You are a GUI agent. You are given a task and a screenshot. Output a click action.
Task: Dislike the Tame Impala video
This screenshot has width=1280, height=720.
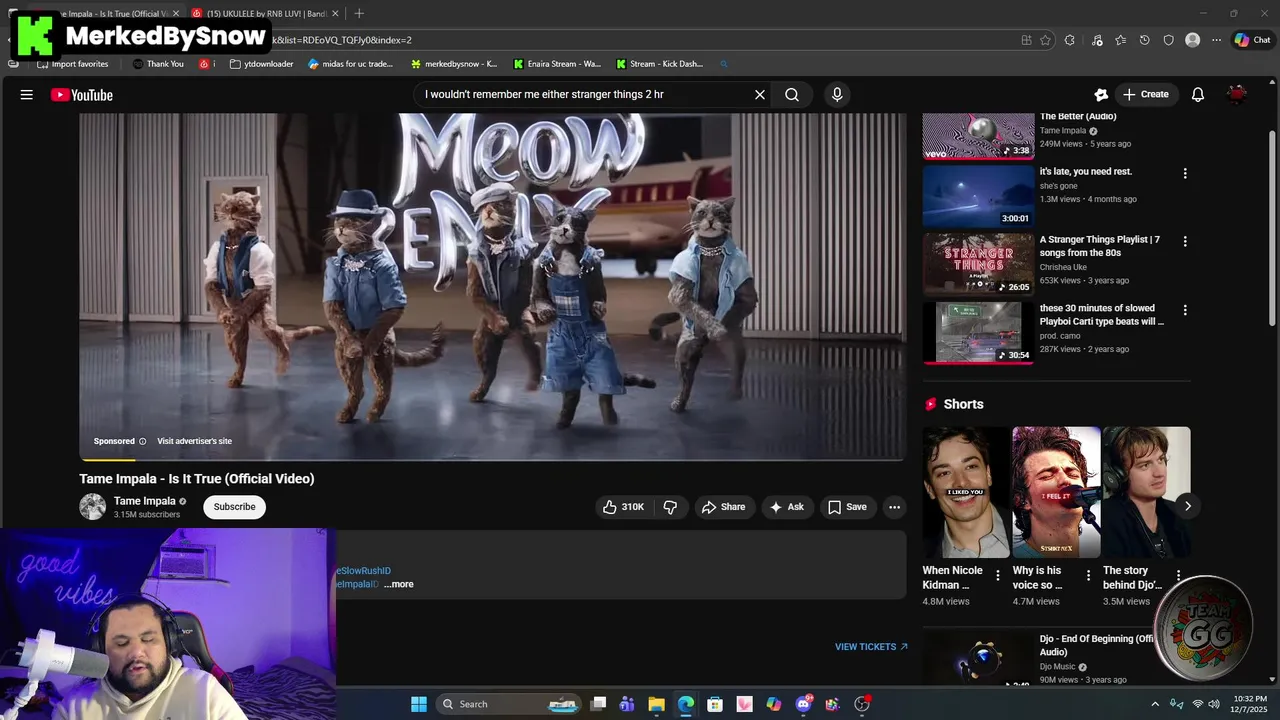(x=670, y=507)
